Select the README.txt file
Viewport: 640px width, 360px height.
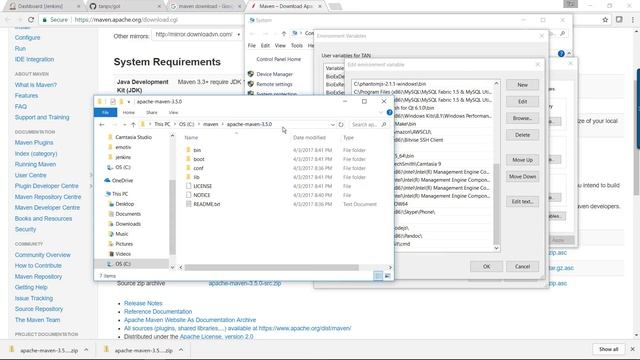point(207,204)
